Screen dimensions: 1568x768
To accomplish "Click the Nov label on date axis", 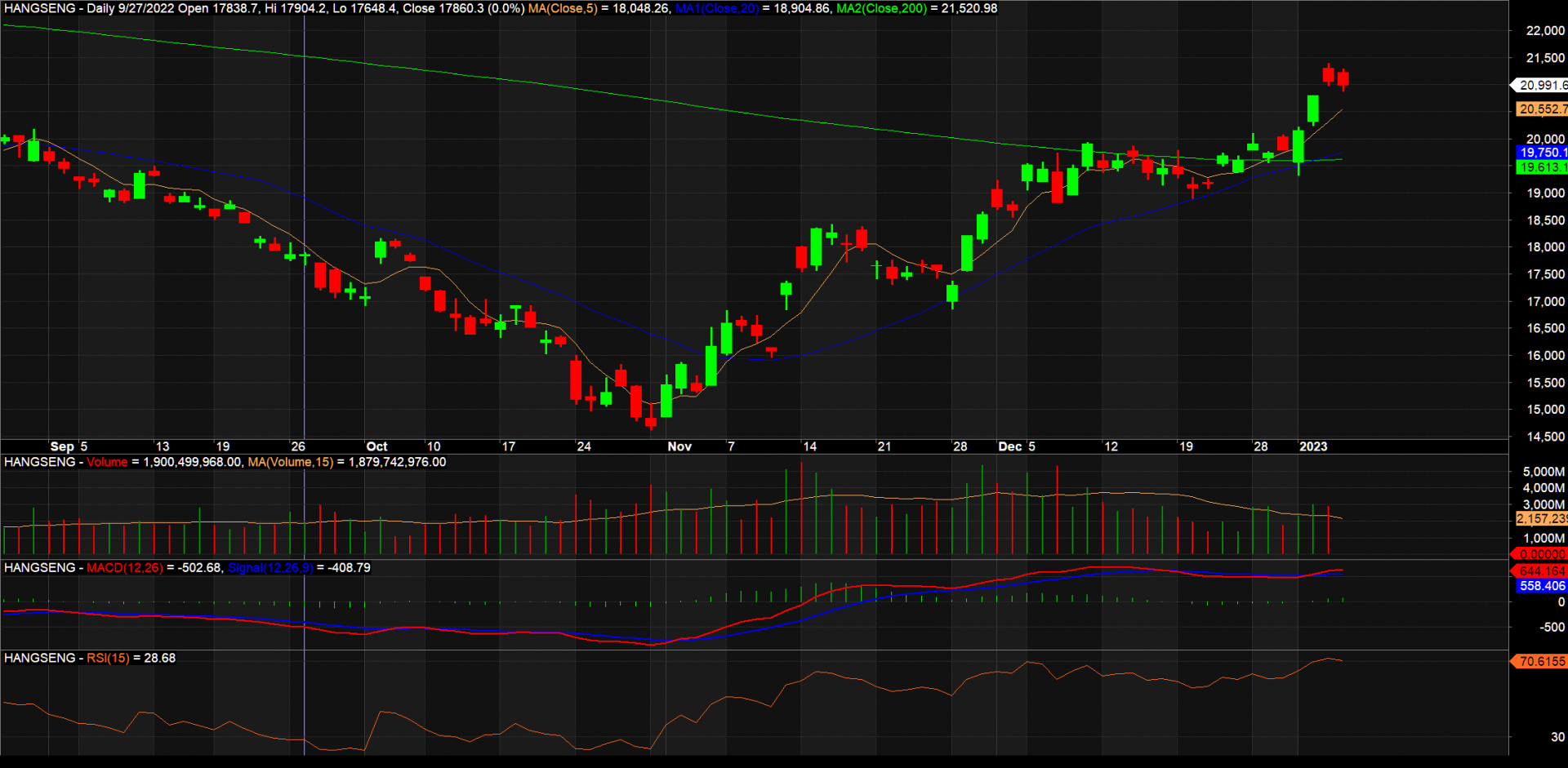I will [679, 446].
